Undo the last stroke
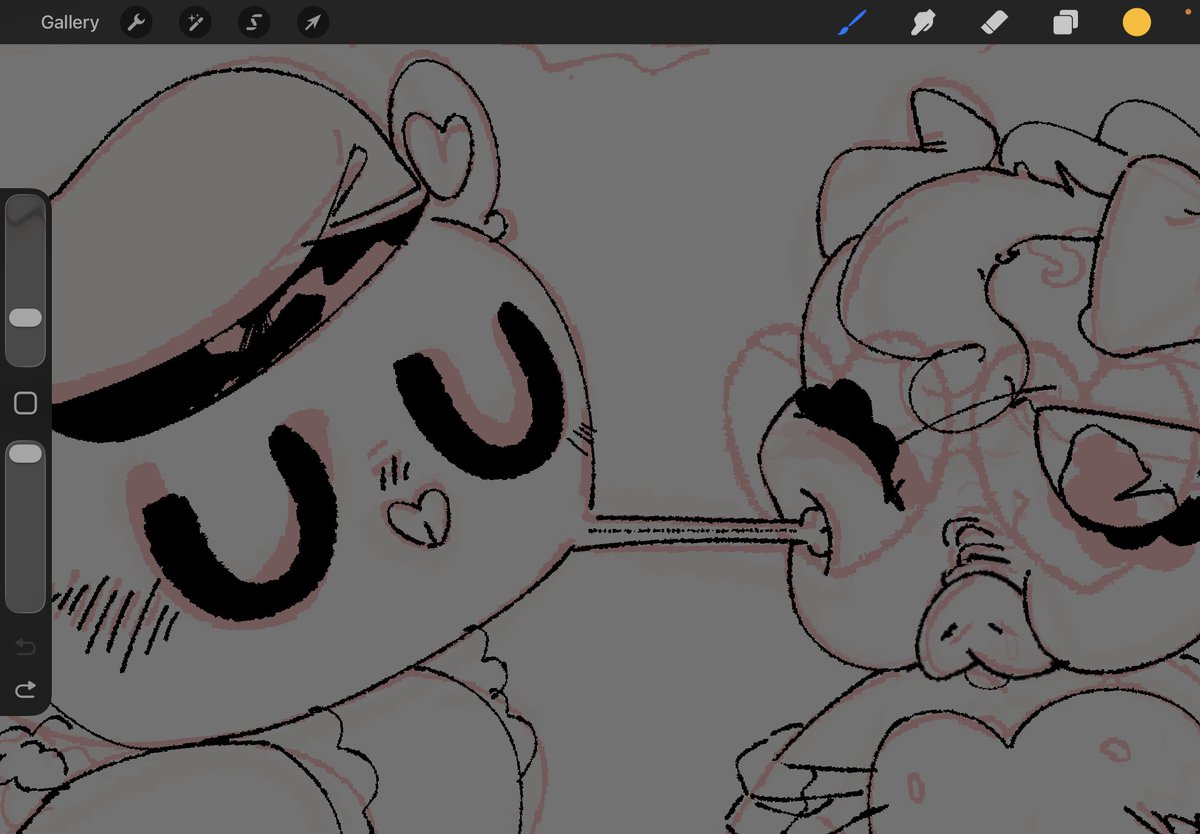The width and height of the screenshot is (1200, 834). click(x=25, y=648)
